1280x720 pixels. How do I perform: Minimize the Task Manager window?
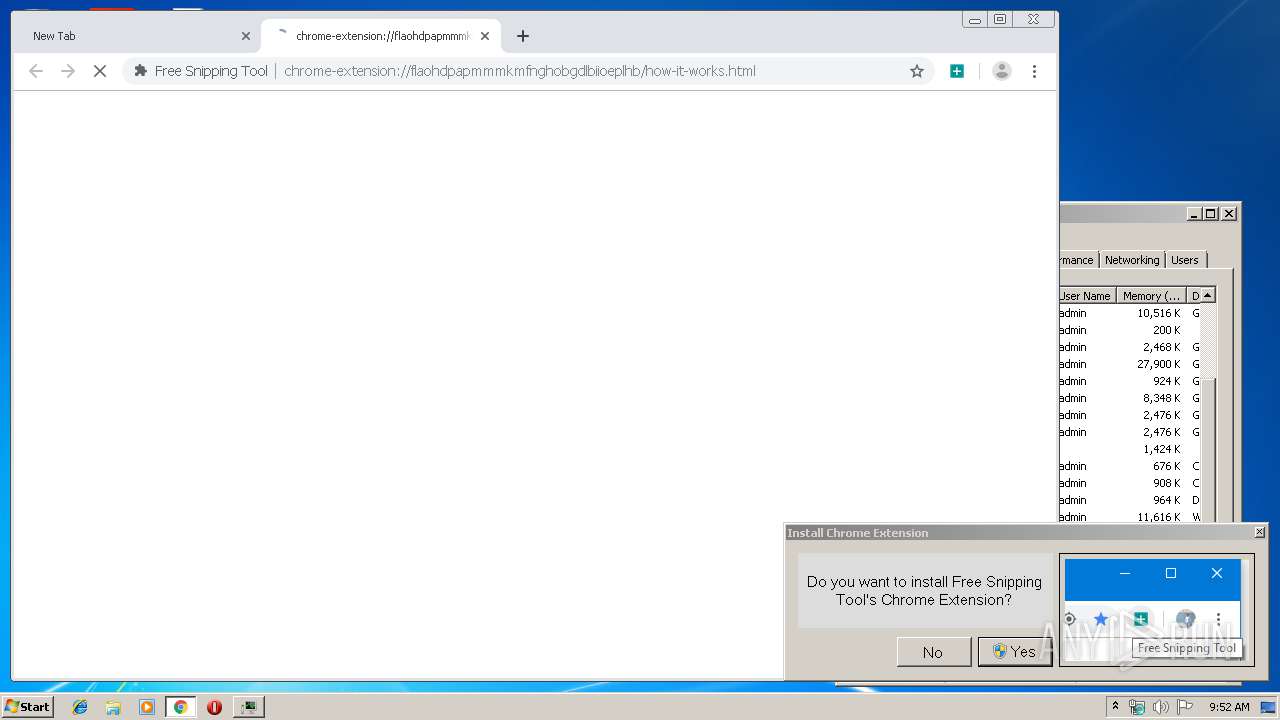coord(1194,213)
